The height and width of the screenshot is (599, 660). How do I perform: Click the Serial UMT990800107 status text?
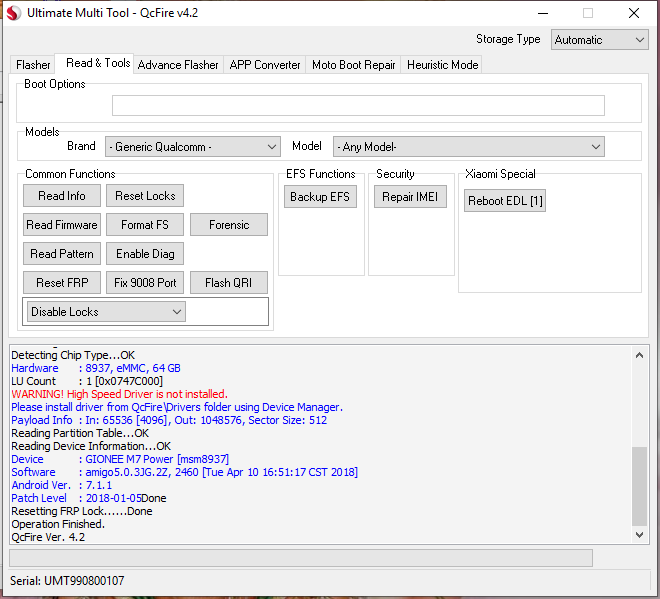tap(67, 581)
